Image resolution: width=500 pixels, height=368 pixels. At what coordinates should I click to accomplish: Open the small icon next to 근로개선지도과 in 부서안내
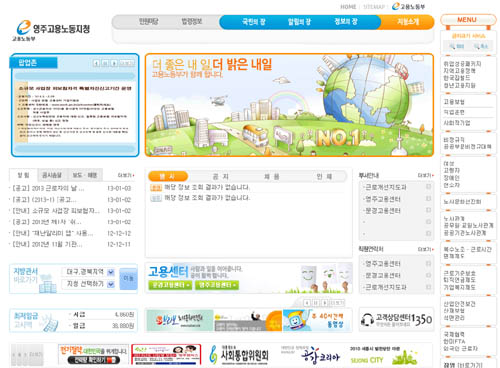pyautogui.click(x=428, y=187)
